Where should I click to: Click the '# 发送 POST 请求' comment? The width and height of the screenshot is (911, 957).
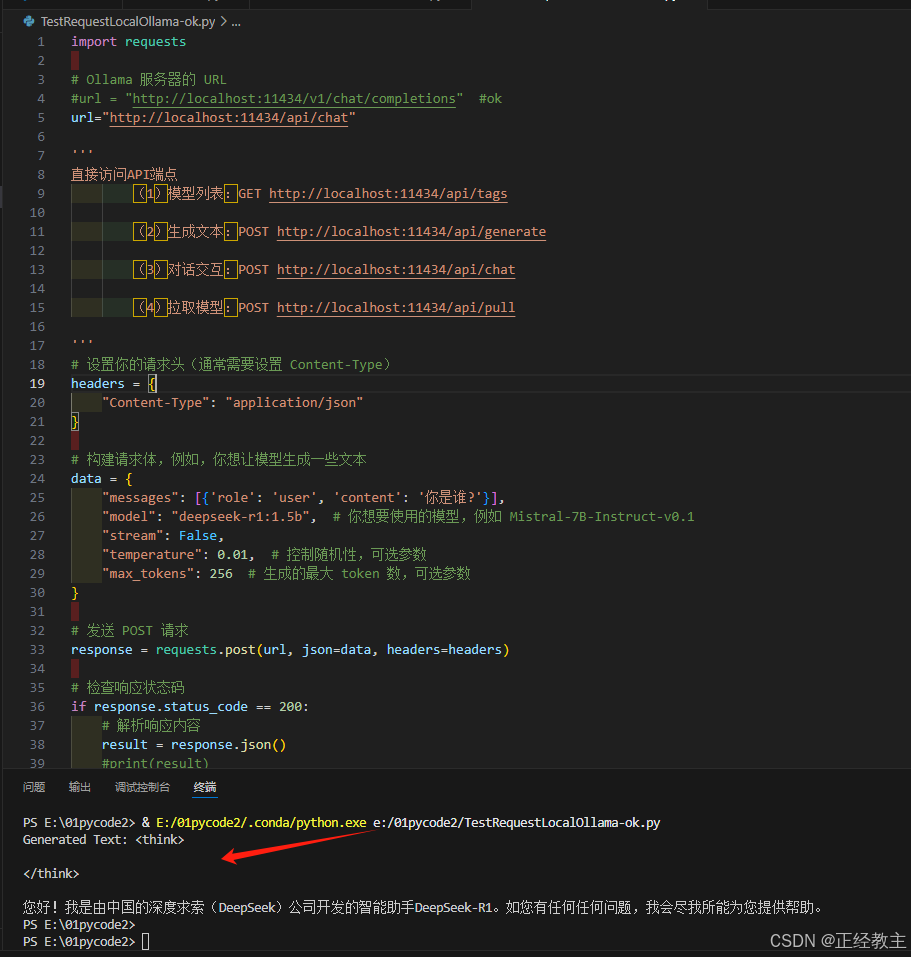coord(129,630)
